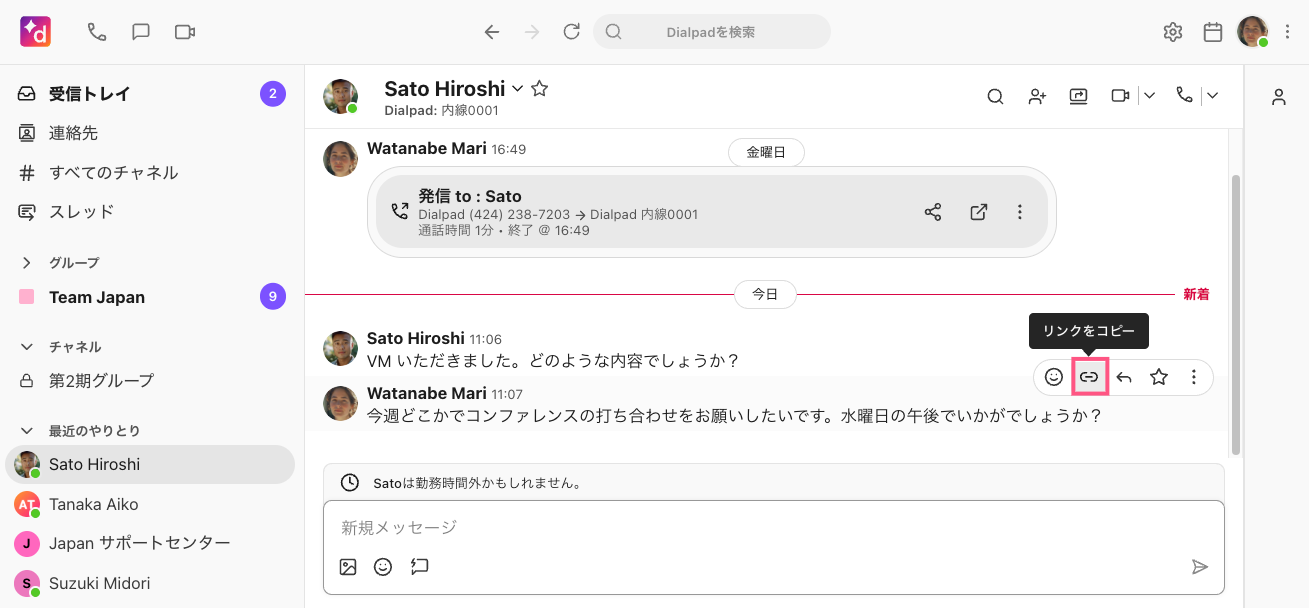Click 'Dialpad: 内線0001' under header name
The image size is (1309, 608).
(441, 111)
